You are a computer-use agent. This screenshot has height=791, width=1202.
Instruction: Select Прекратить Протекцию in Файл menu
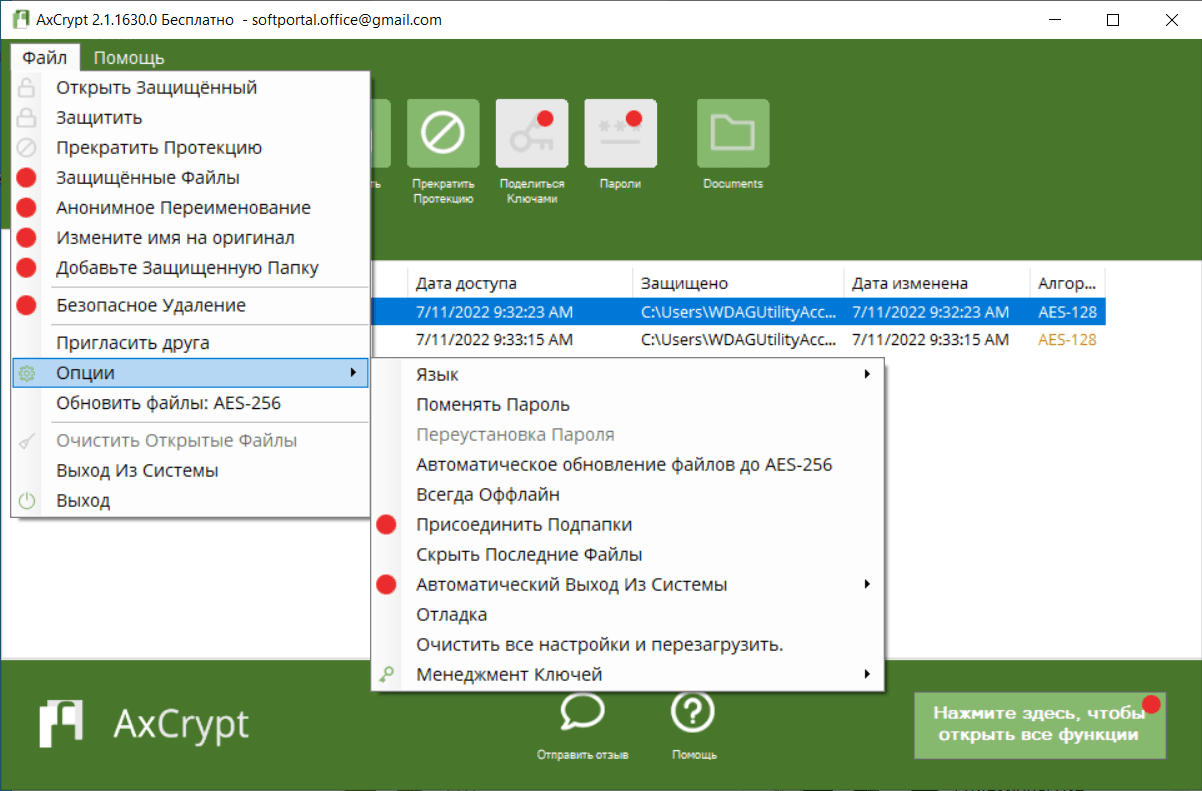pyautogui.click(x=191, y=148)
